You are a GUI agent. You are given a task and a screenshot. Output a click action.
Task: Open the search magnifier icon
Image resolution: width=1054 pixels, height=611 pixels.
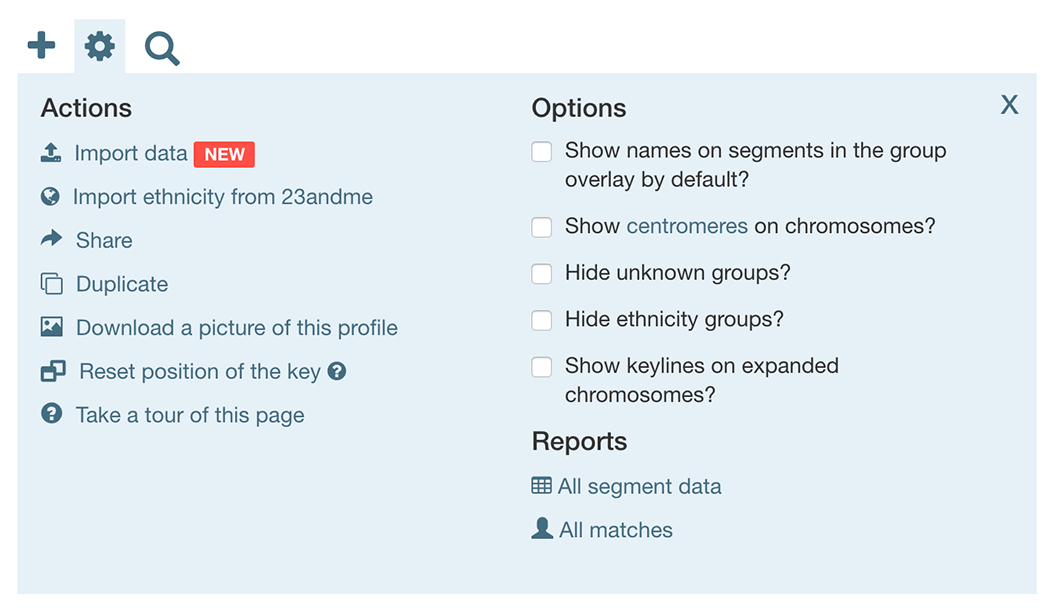click(x=160, y=45)
